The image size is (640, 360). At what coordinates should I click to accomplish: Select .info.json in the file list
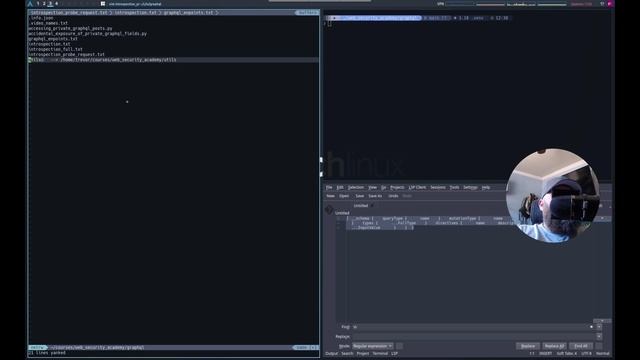[41, 18]
